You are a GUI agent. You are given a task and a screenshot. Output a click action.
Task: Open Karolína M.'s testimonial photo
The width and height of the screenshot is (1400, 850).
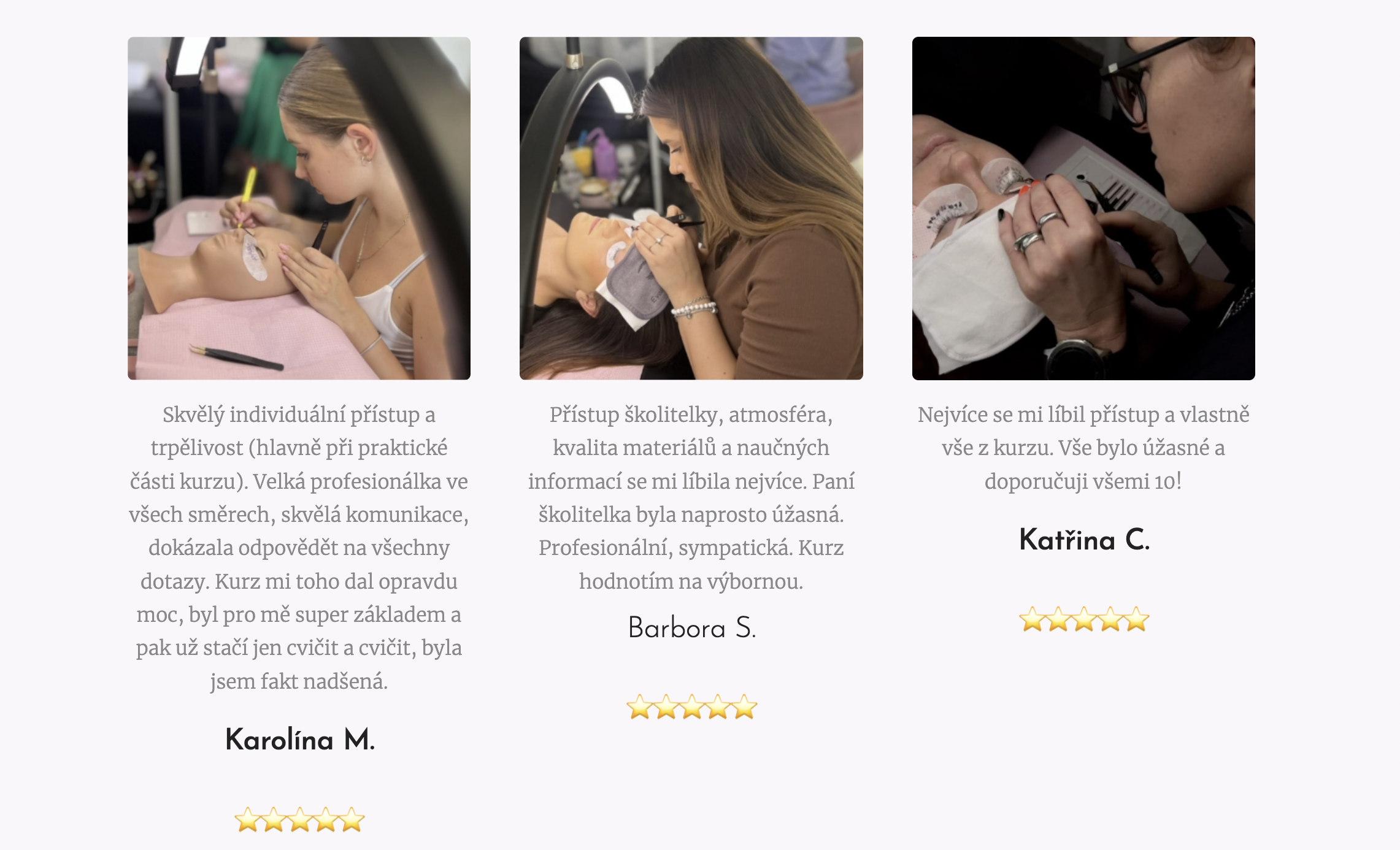(x=299, y=208)
